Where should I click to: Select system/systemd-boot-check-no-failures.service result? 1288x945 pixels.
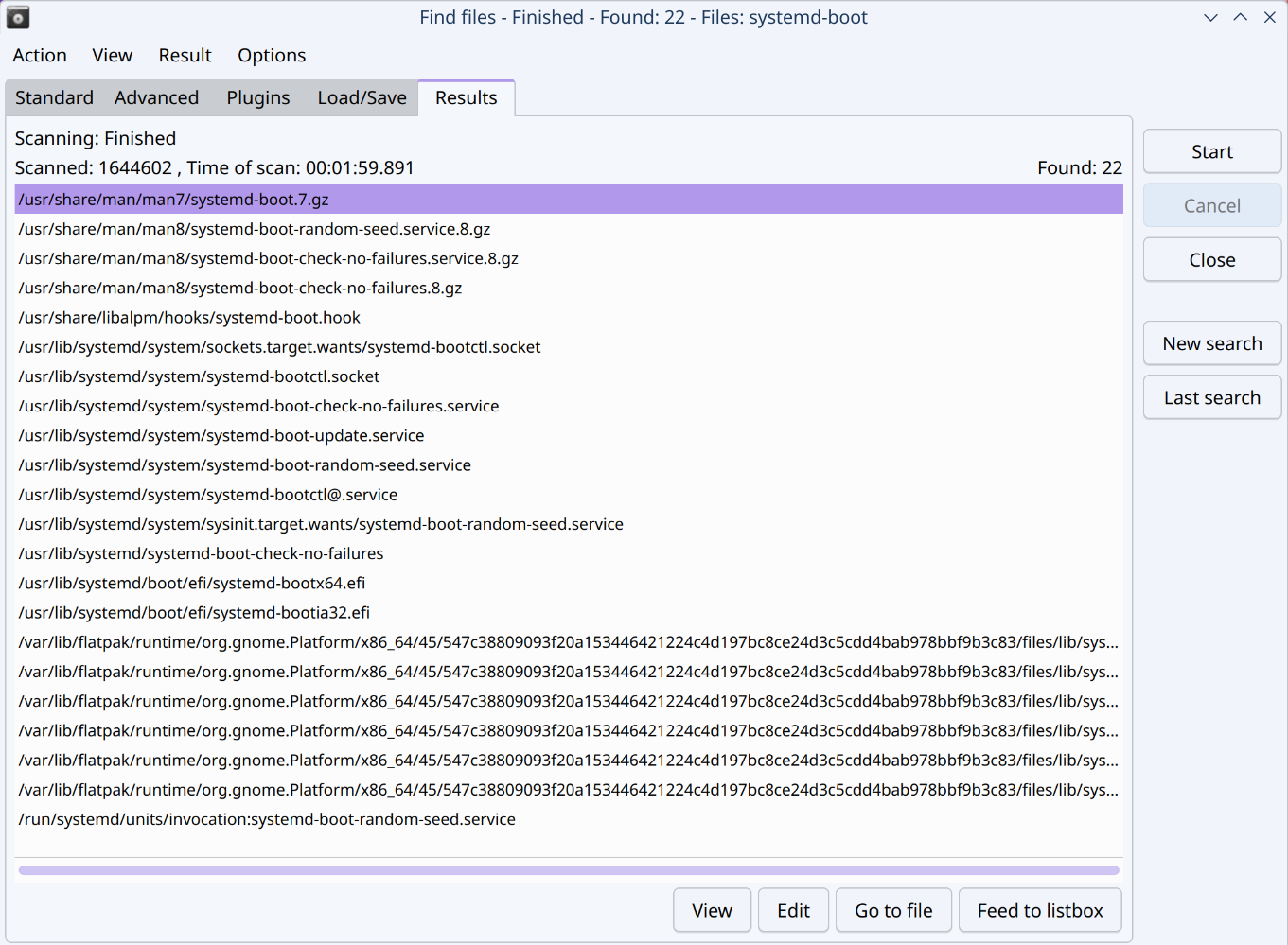click(x=569, y=406)
